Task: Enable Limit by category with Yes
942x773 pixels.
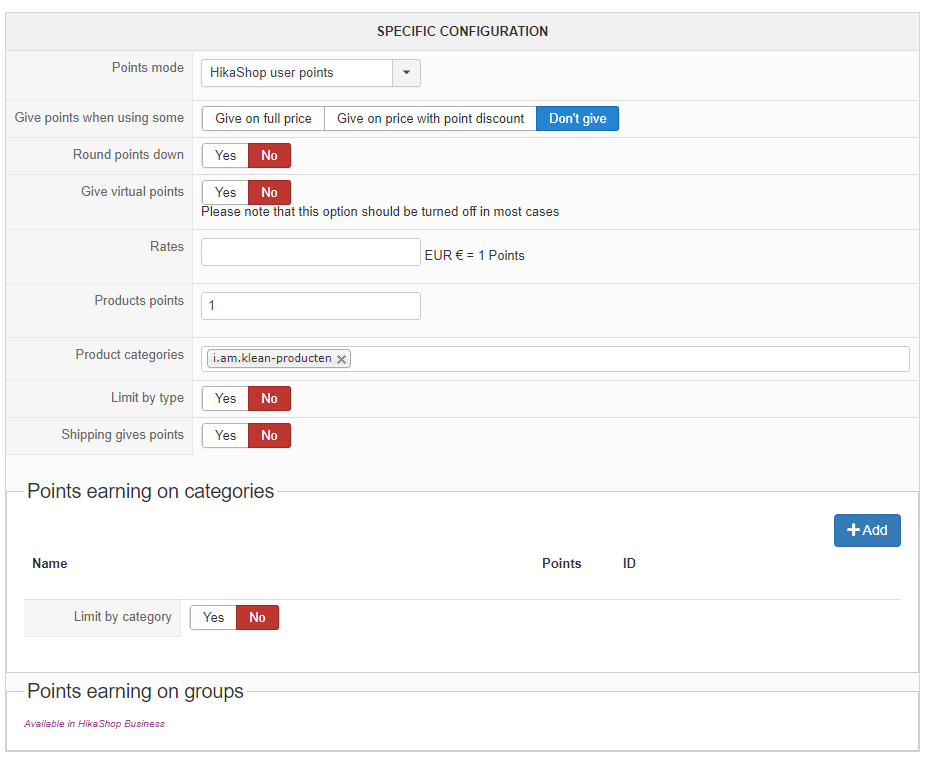Action: (x=213, y=618)
